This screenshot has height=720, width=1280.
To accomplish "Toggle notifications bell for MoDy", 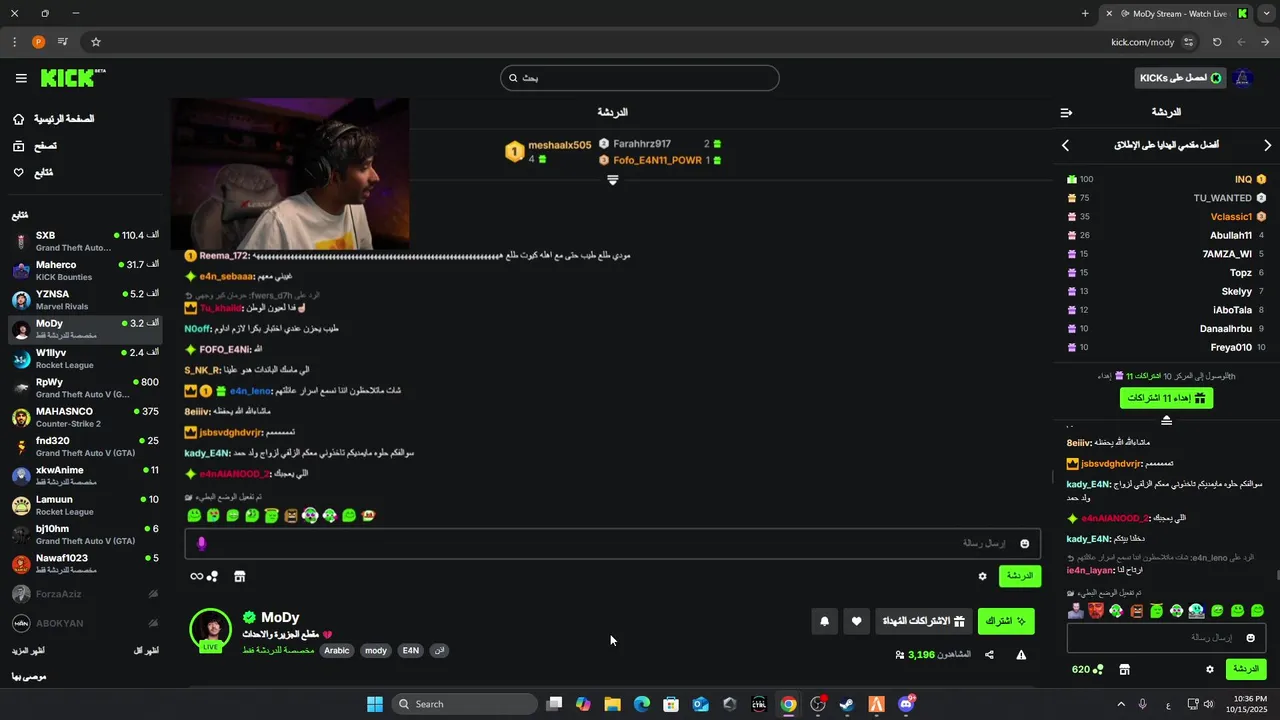I will 824,621.
